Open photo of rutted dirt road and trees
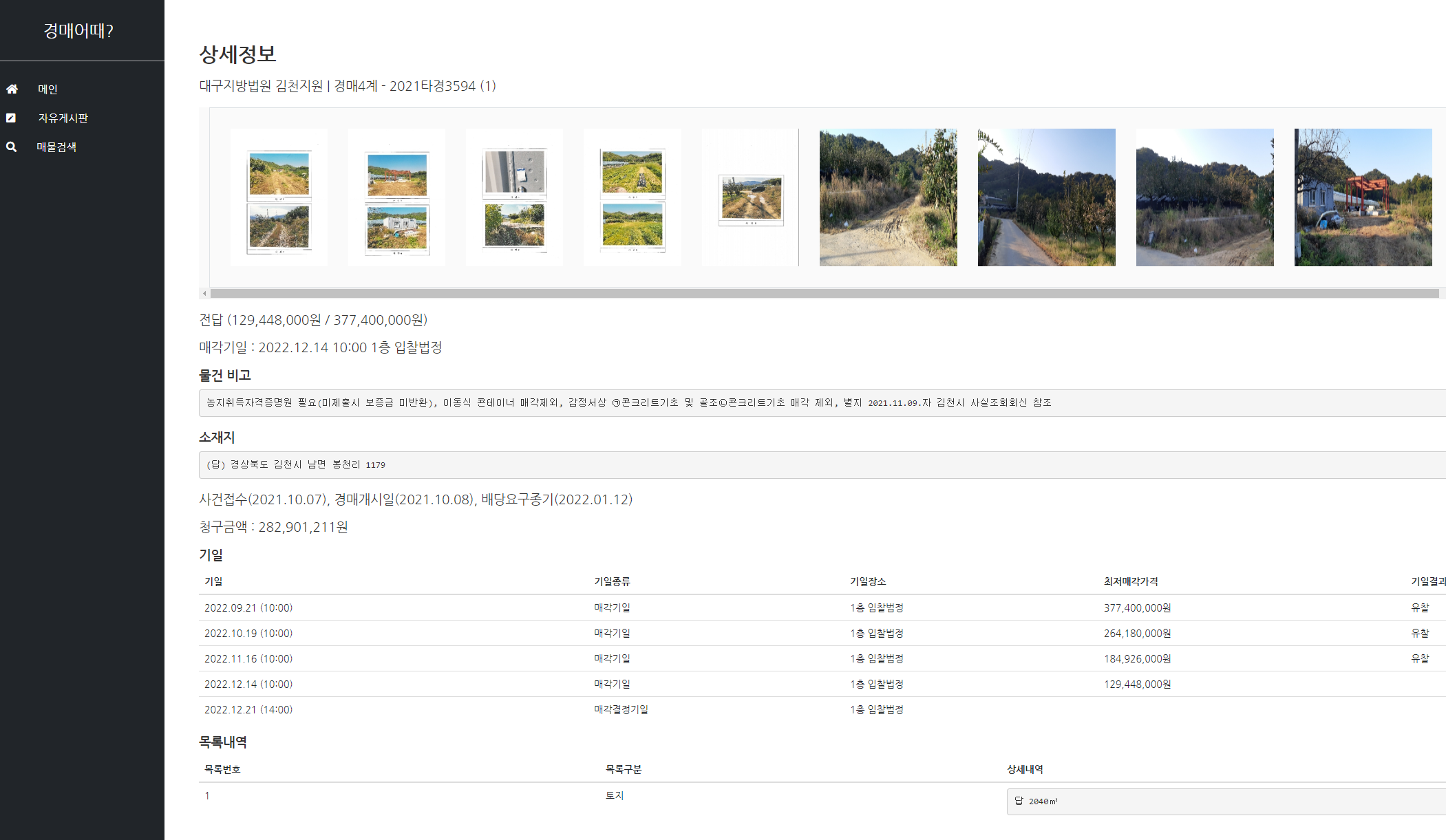The image size is (1446, 840). 889,197
